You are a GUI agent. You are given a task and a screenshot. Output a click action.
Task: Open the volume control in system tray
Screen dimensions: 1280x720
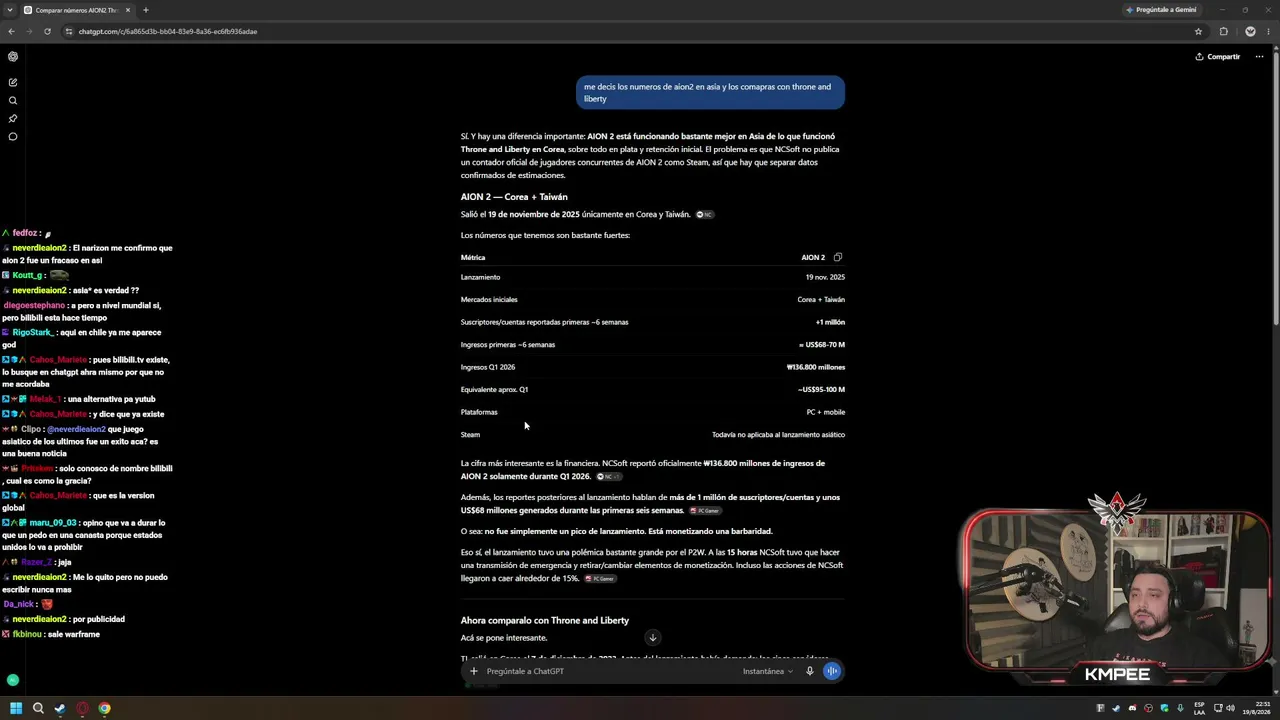click(x=1229, y=708)
